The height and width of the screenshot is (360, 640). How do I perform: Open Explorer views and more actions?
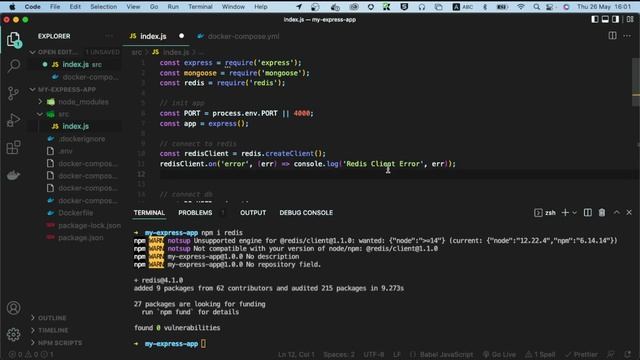tap(109, 36)
